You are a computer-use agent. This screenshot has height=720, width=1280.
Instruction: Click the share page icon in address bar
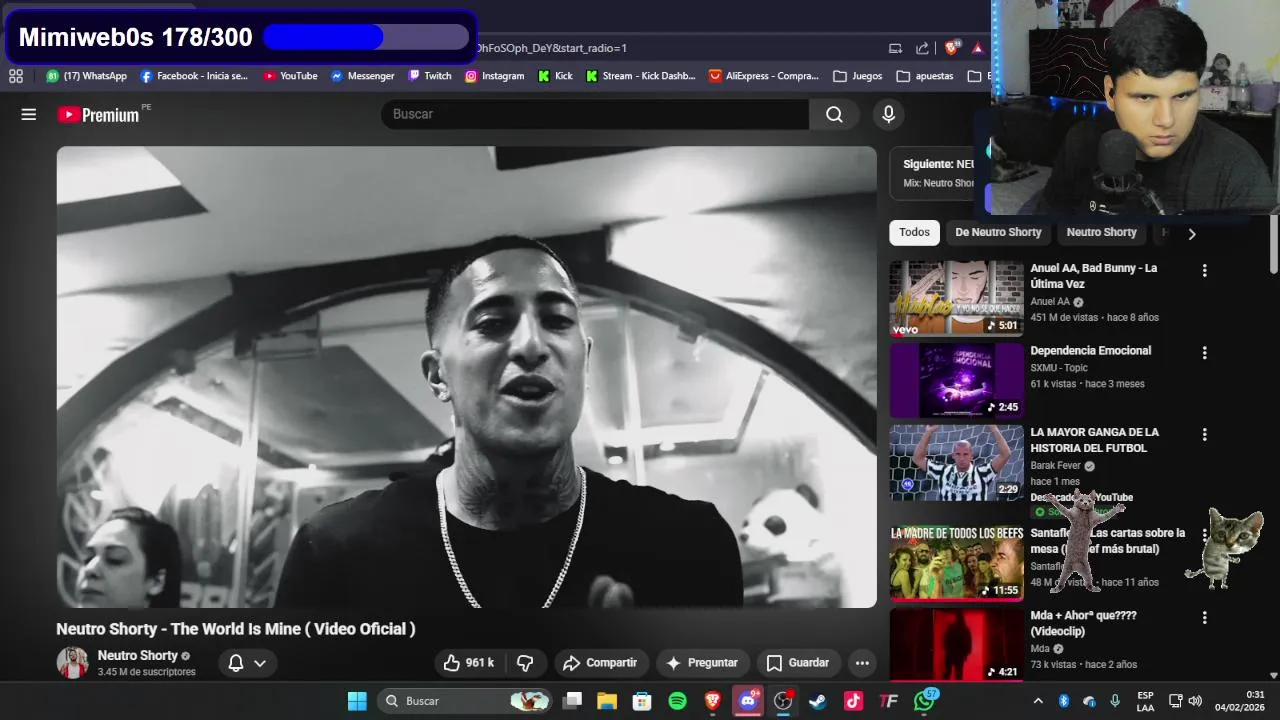(922, 48)
